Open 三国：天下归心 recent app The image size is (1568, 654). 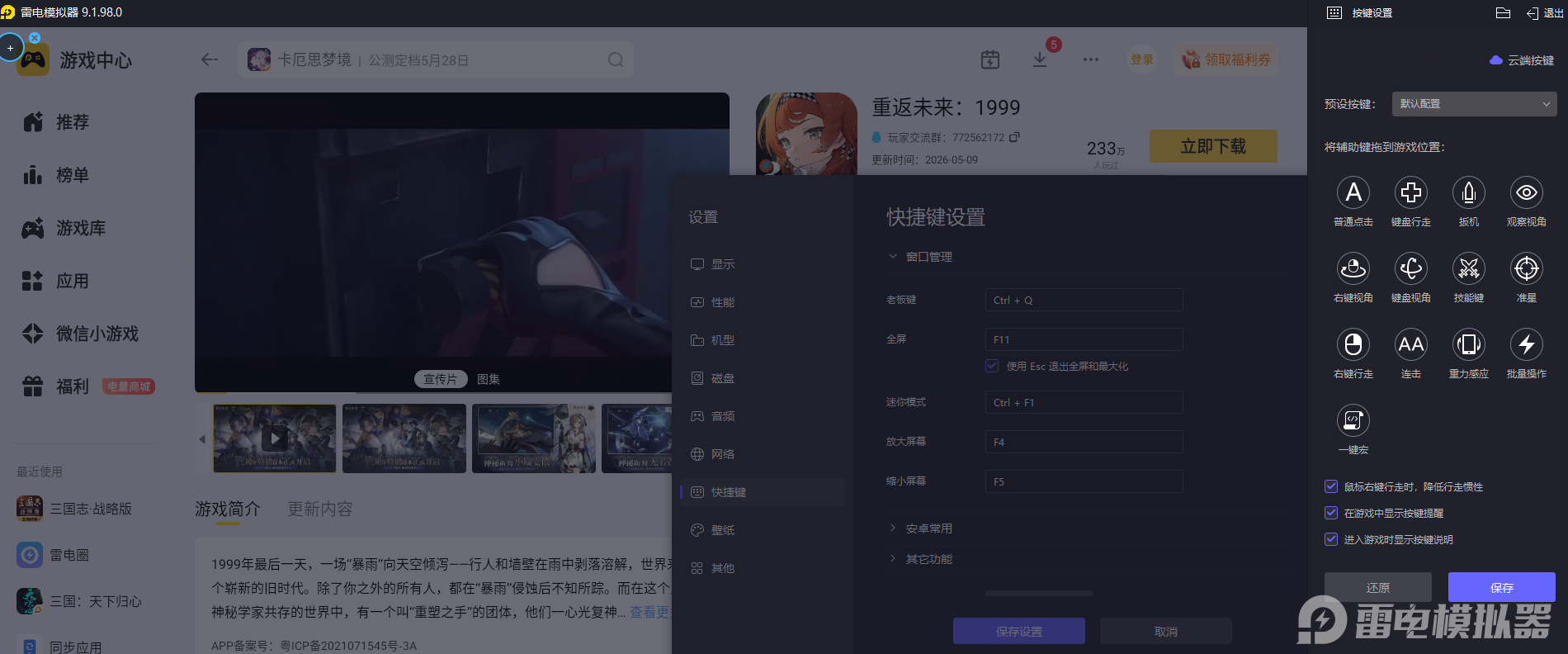79,601
